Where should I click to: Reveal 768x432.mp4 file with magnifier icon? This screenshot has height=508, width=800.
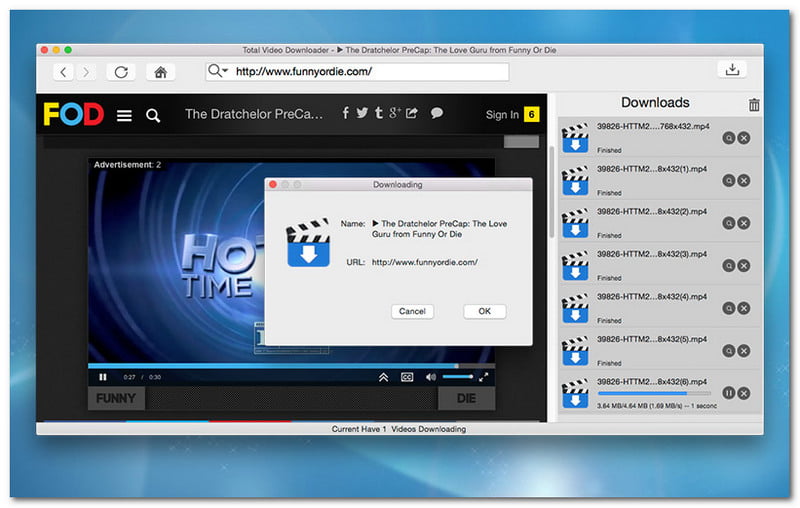(729, 138)
